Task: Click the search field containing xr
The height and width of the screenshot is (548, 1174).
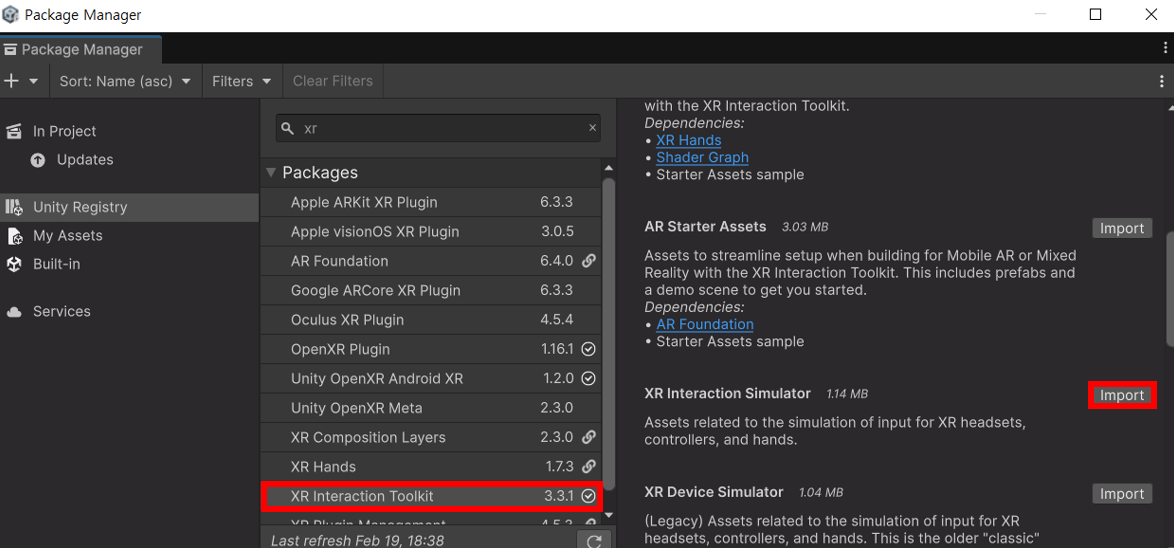Action: click(438, 128)
